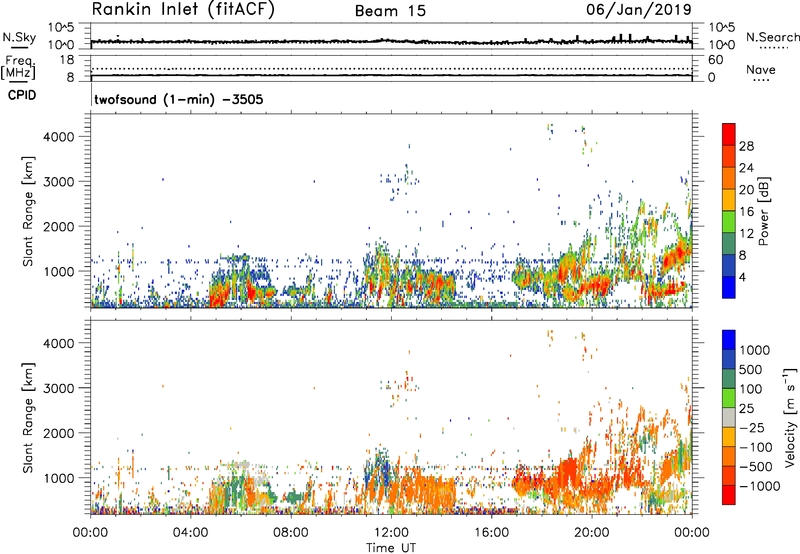Click the 'CPID' label
This screenshot has height=554, width=800.
pyautogui.click(x=22, y=95)
